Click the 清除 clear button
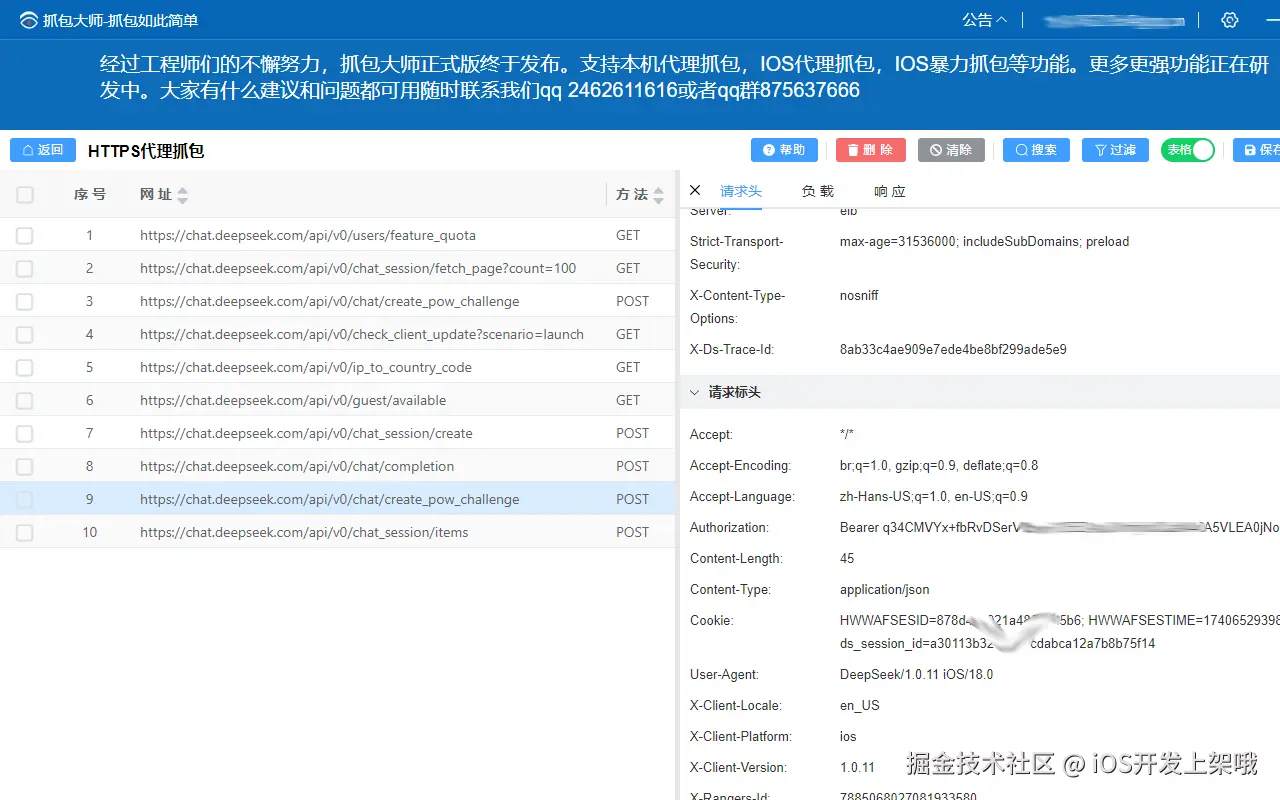1280x800 pixels. 951,150
